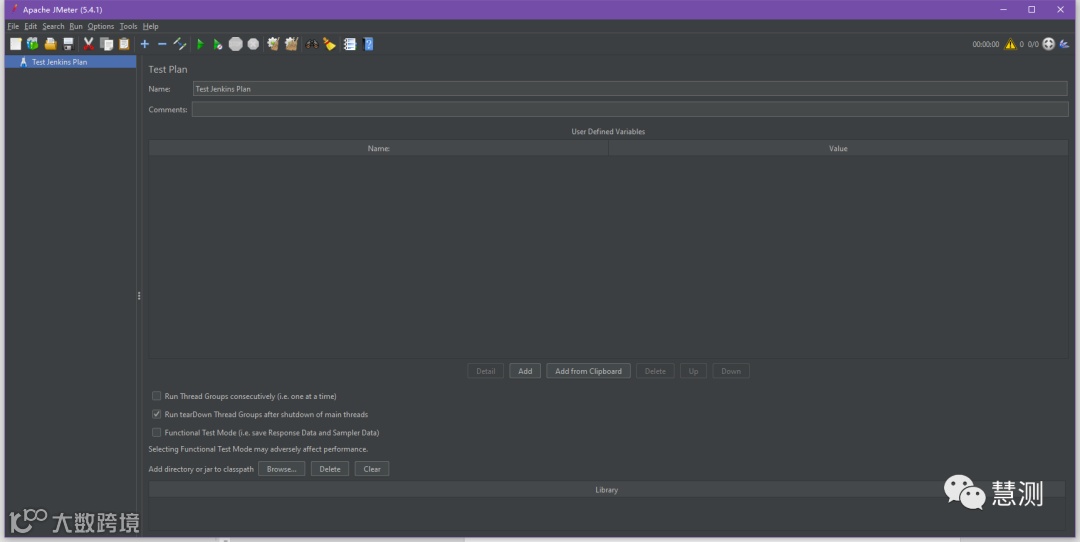This screenshot has height=542, width=1080.
Task: Click the Library table header
Action: coord(607,490)
